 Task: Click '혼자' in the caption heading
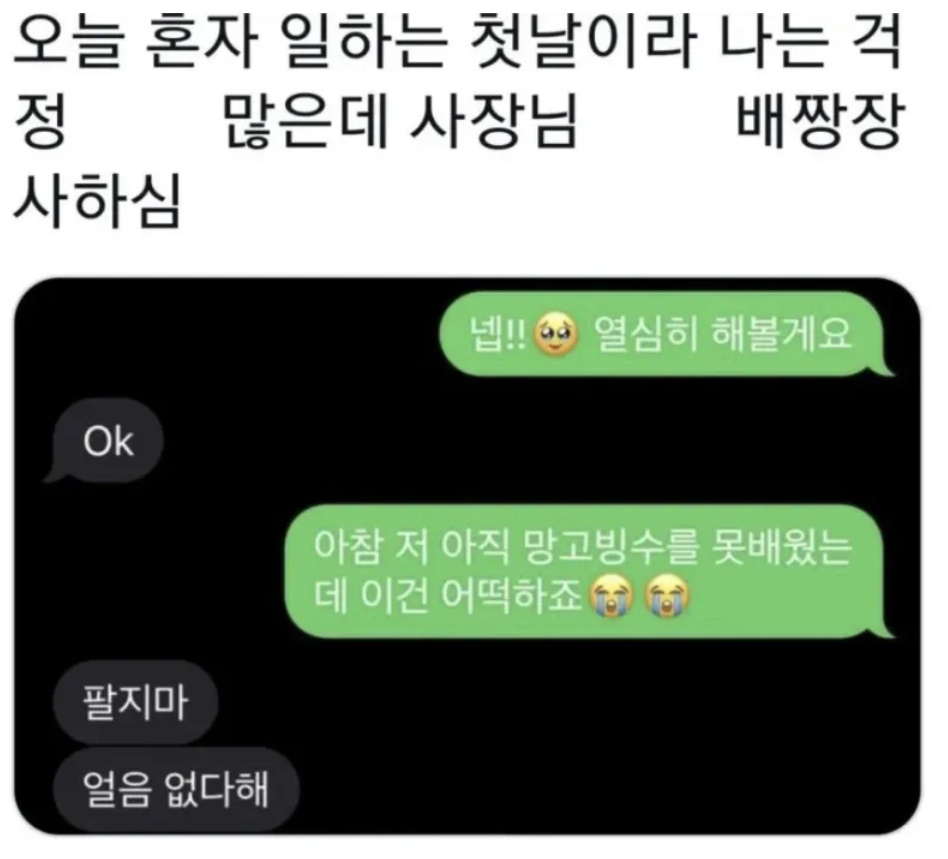(203, 42)
